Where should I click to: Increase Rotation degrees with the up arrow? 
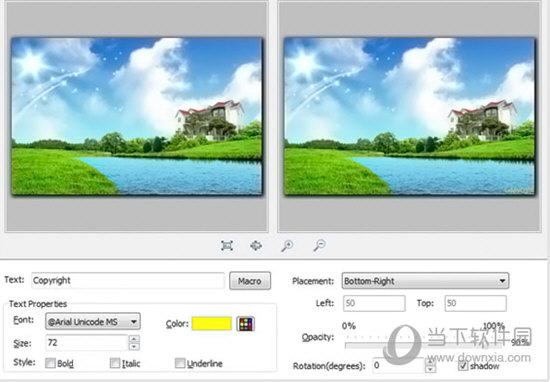(x=430, y=362)
